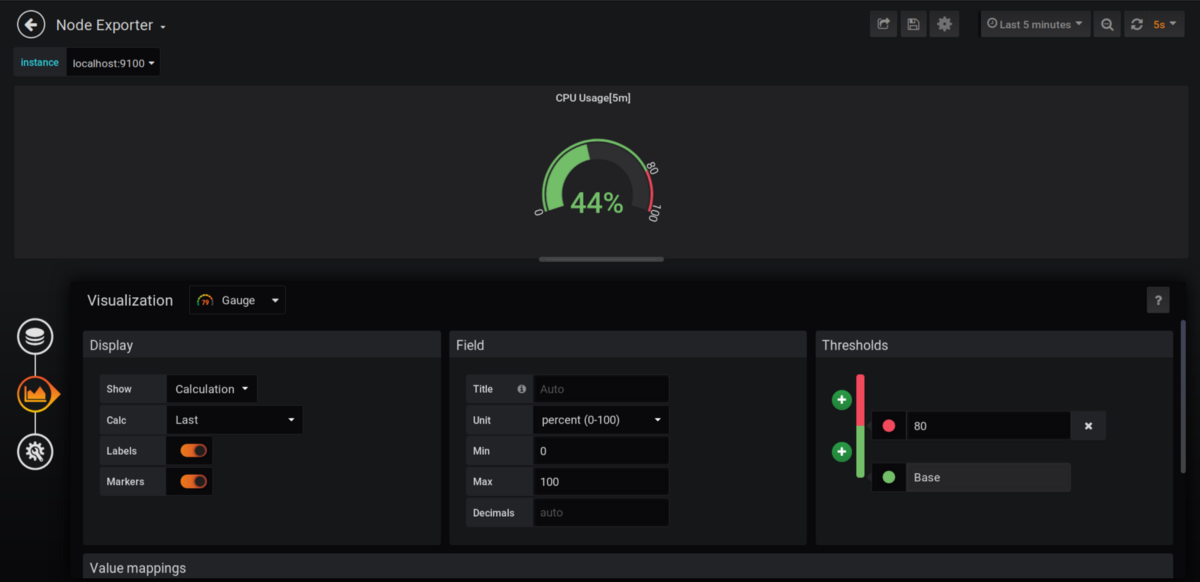Click the Title field info icon
1200x582 pixels.
[521, 389]
